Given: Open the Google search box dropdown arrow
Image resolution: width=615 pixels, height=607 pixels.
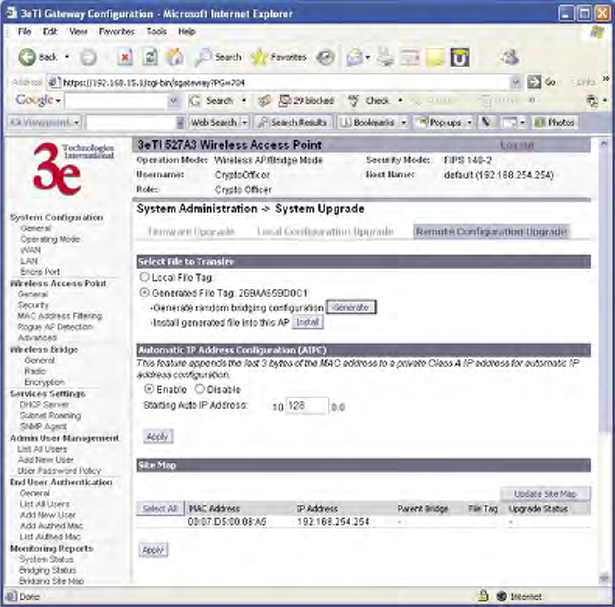Looking at the screenshot, I should [x=173, y=101].
